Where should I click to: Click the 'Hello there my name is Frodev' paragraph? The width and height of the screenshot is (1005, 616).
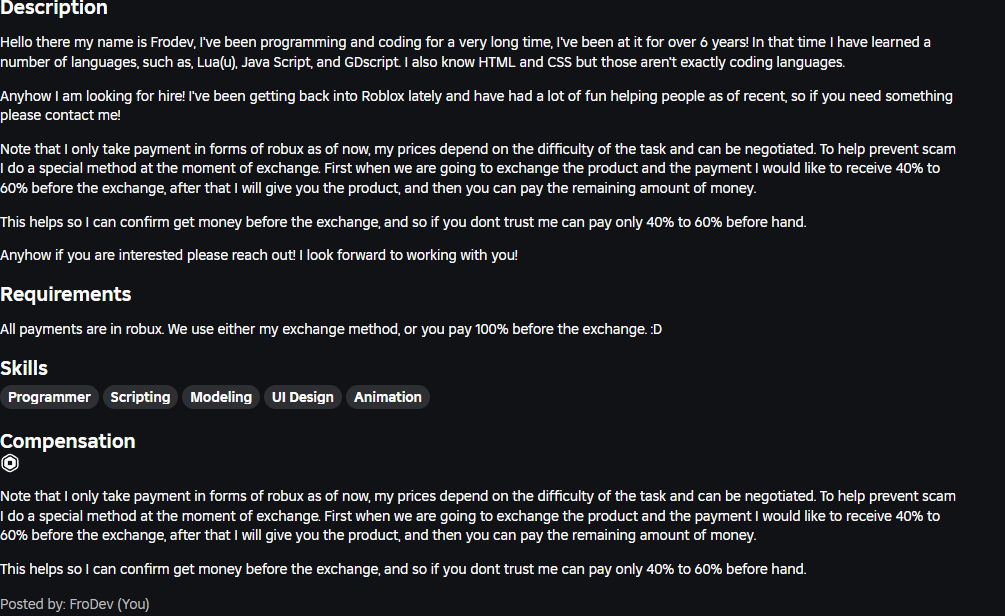click(465, 52)
